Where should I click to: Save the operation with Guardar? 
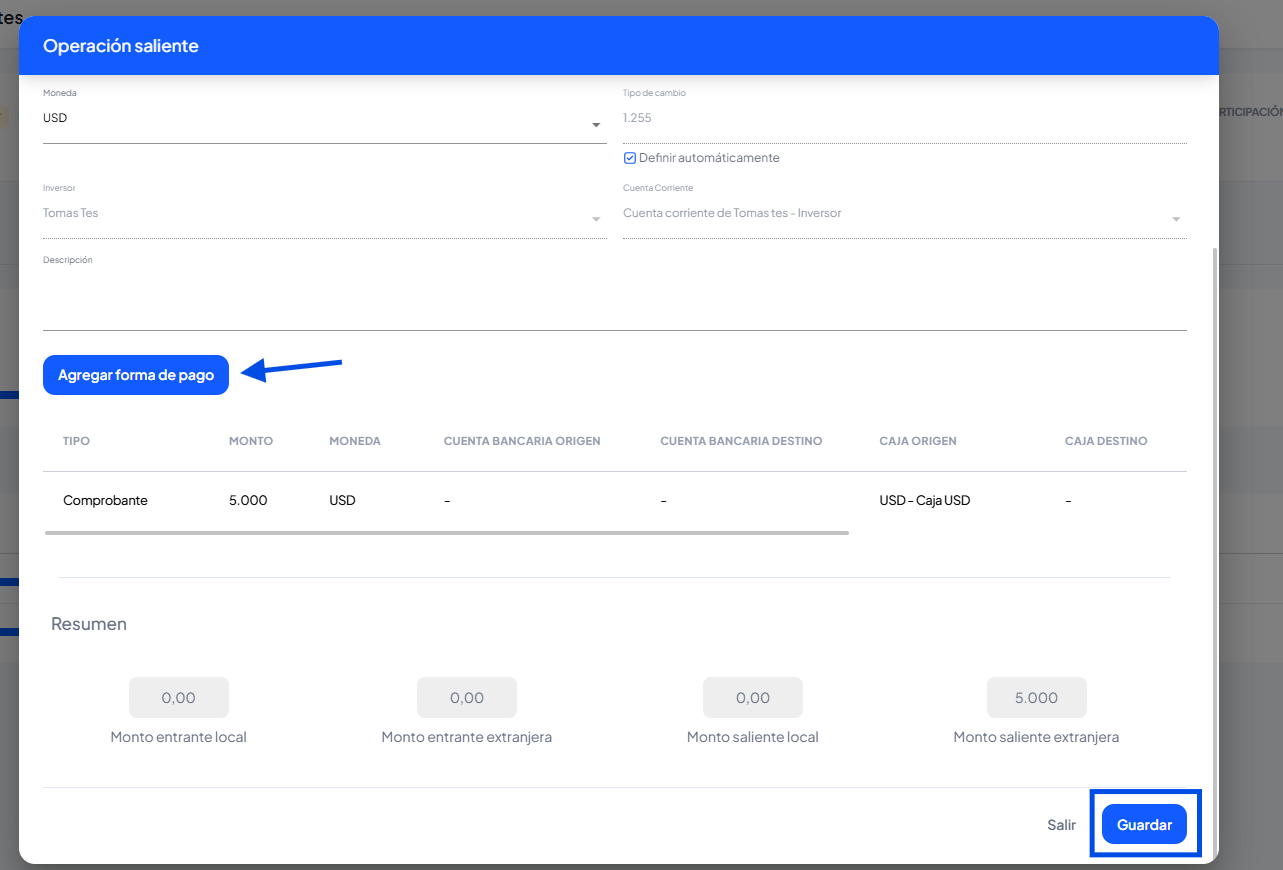point(1144,825)
